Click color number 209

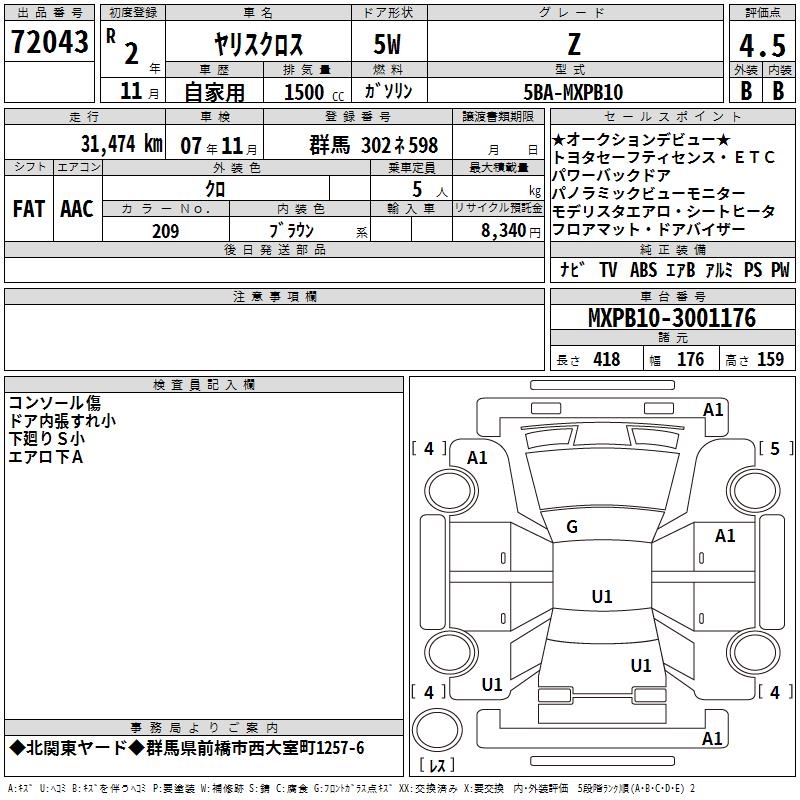[x=165, y=231]
